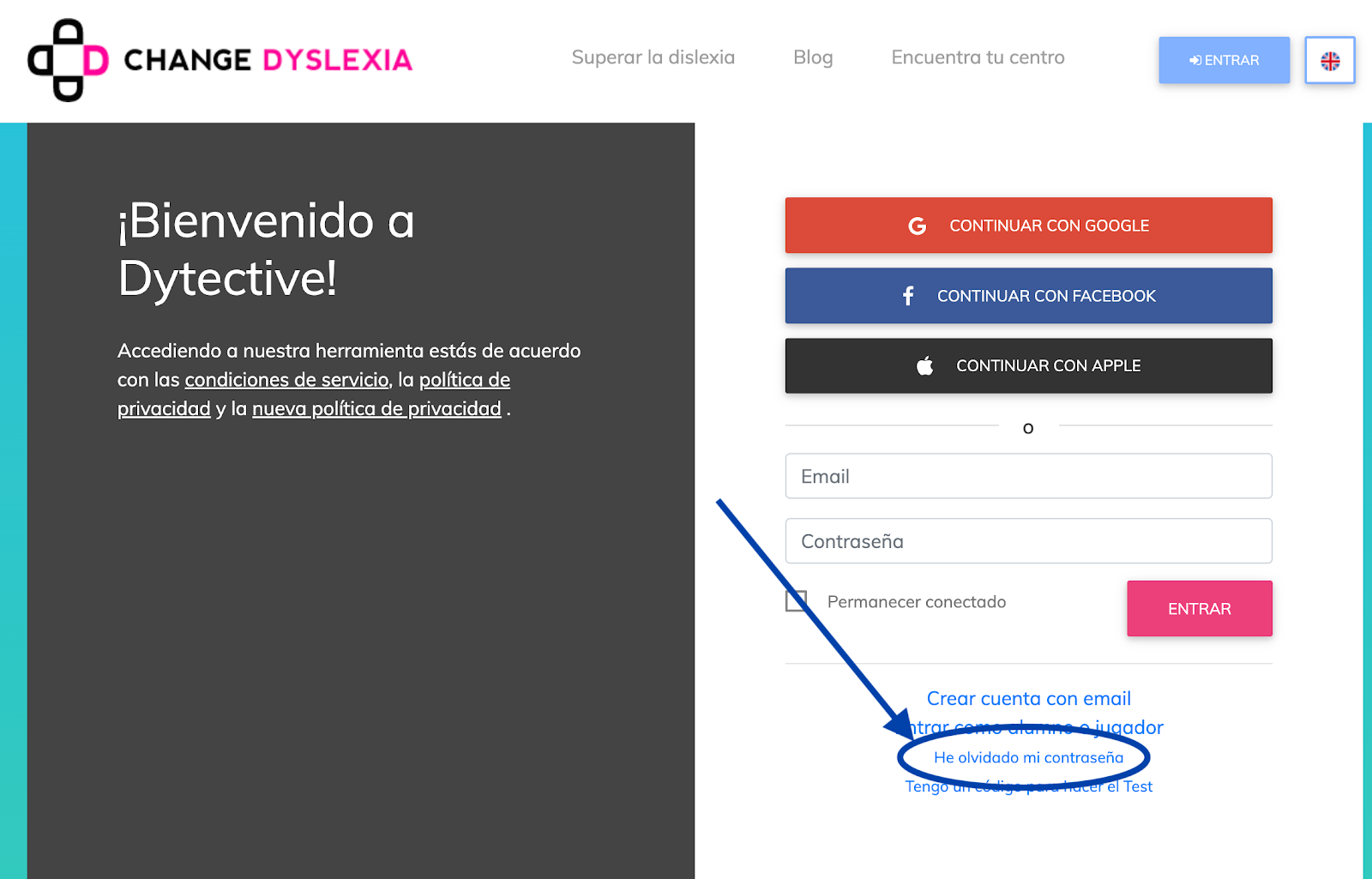Viewport: 1372px width, 879px height.
Task: Click the Apple logo icon
Action: pos(924,365)
